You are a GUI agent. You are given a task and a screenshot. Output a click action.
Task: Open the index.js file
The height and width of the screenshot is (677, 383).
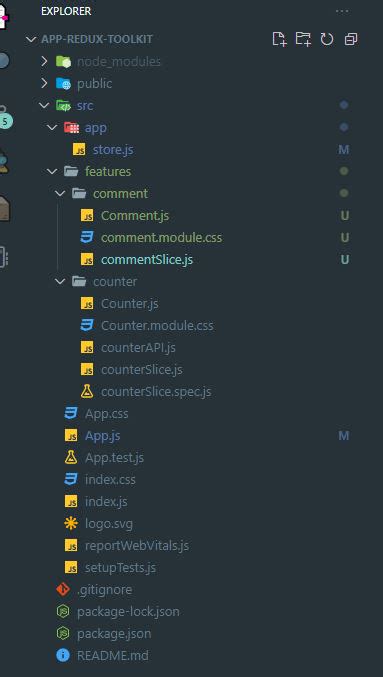point(106,501)
